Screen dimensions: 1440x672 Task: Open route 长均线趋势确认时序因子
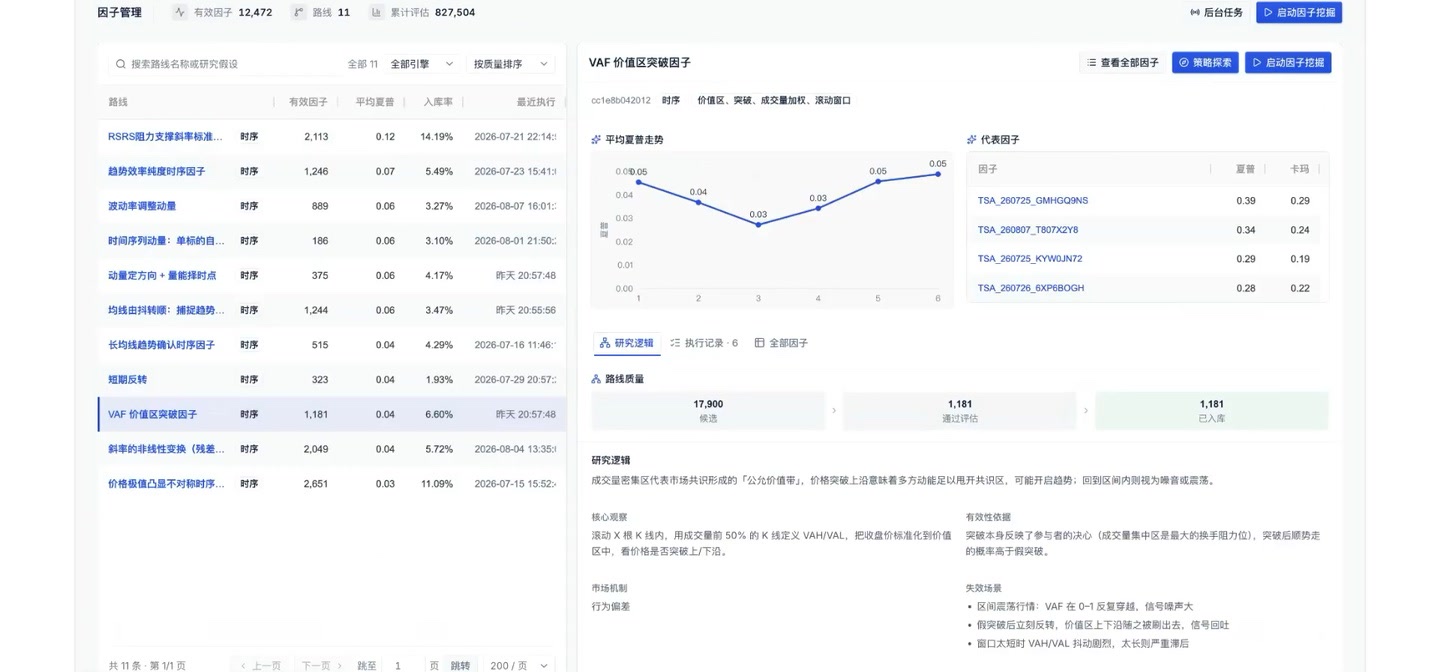[x=162, y=345]
